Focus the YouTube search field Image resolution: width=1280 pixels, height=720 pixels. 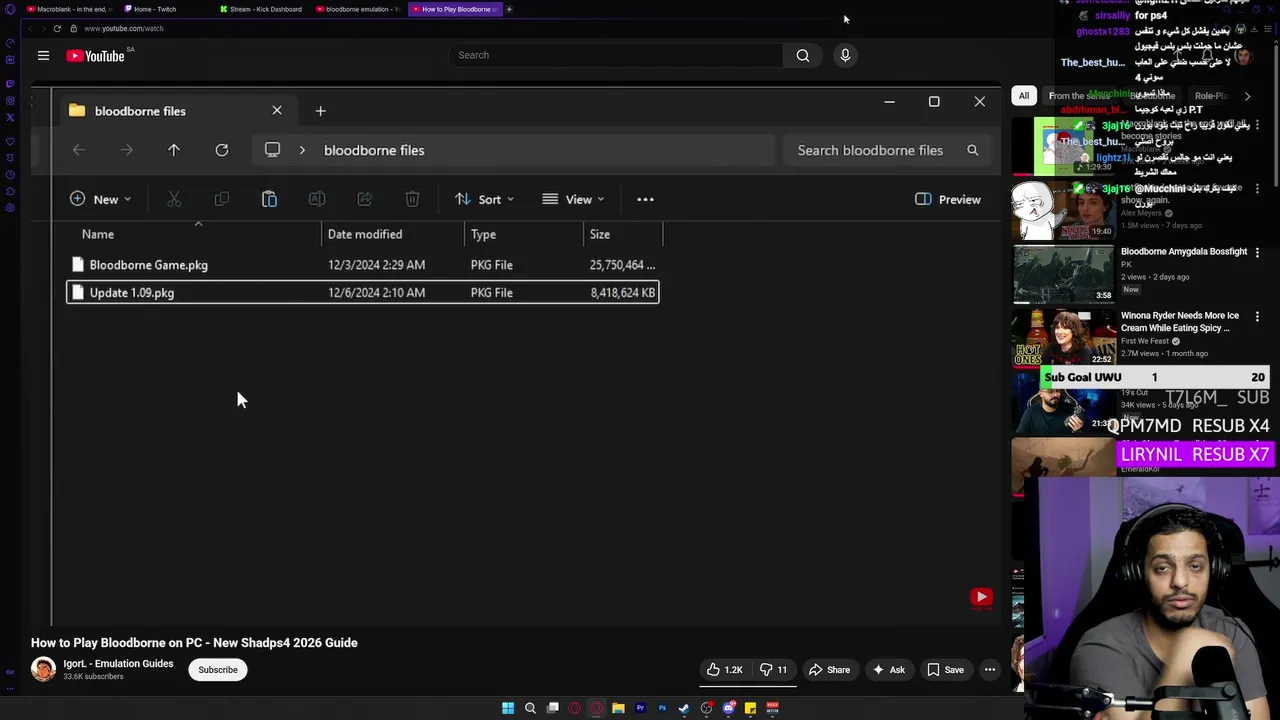[615, 55]
